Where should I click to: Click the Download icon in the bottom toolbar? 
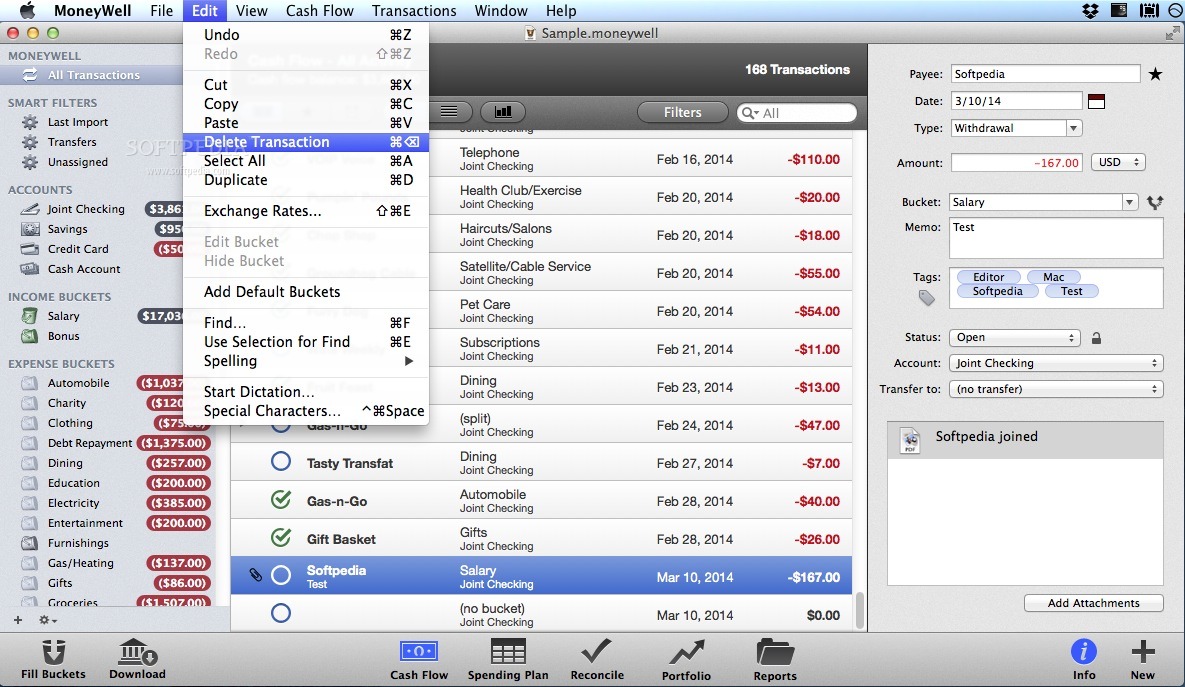coord(137,655)
